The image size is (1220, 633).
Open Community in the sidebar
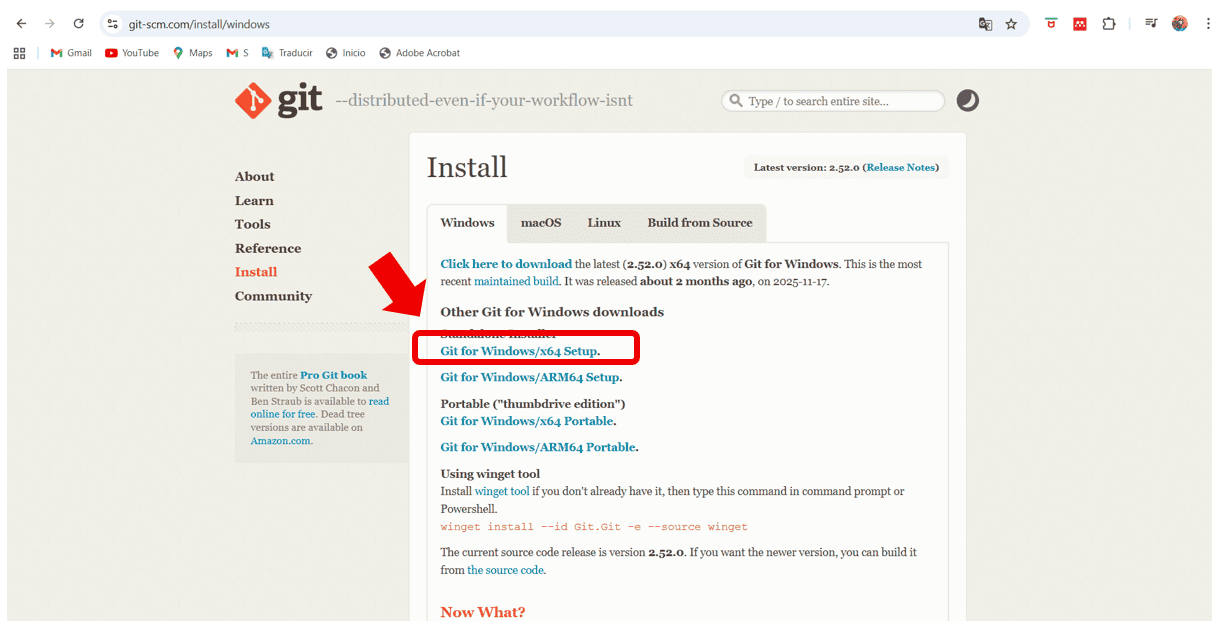click(x=273, y=296)
